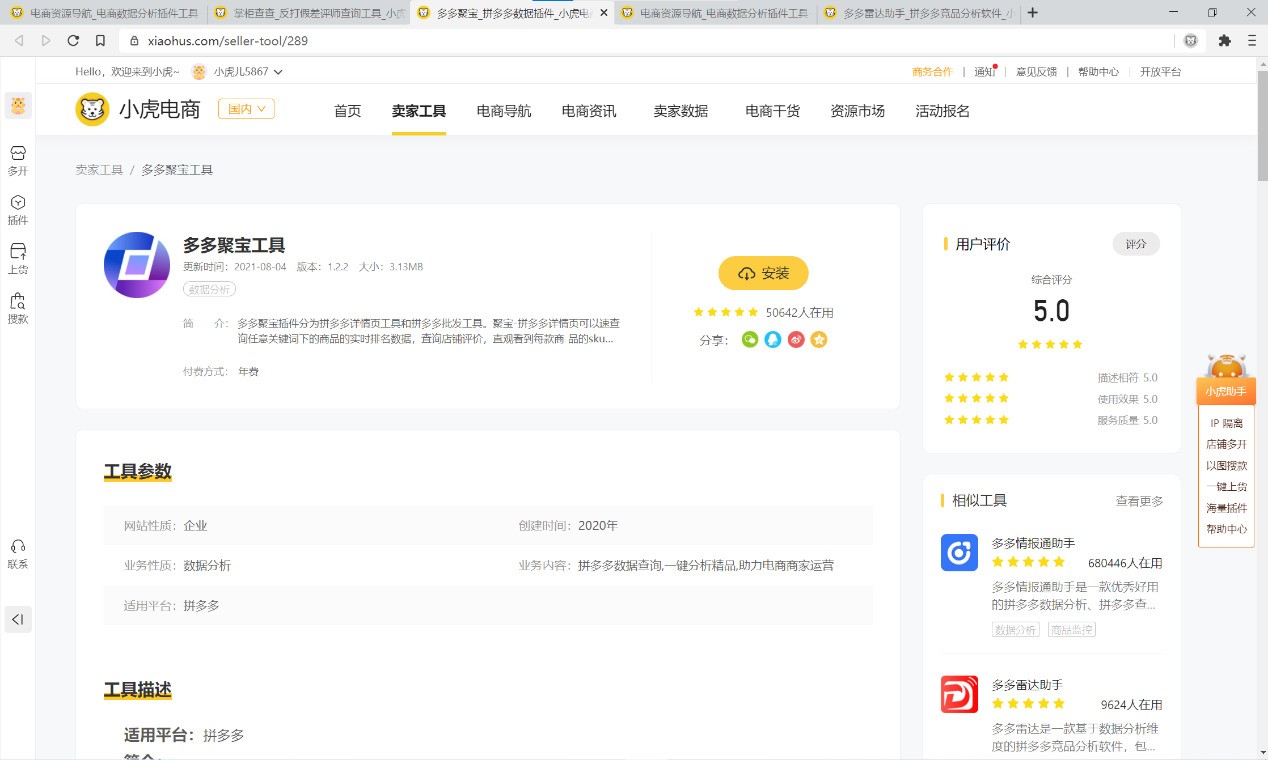Click the 数据分析 tag under tool title
Viewport: 1268px width, 760px height.
[x=208, y=289]
